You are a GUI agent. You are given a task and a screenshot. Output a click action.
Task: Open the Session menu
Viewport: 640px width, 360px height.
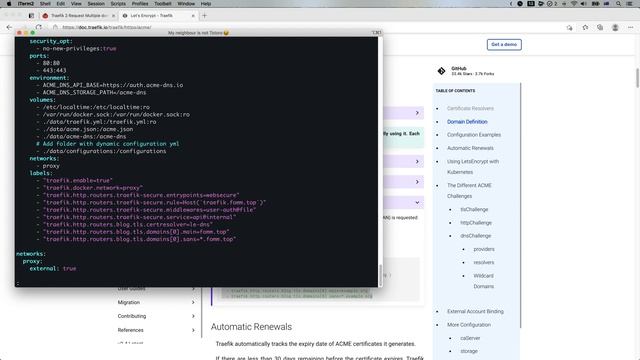point(96,4)
